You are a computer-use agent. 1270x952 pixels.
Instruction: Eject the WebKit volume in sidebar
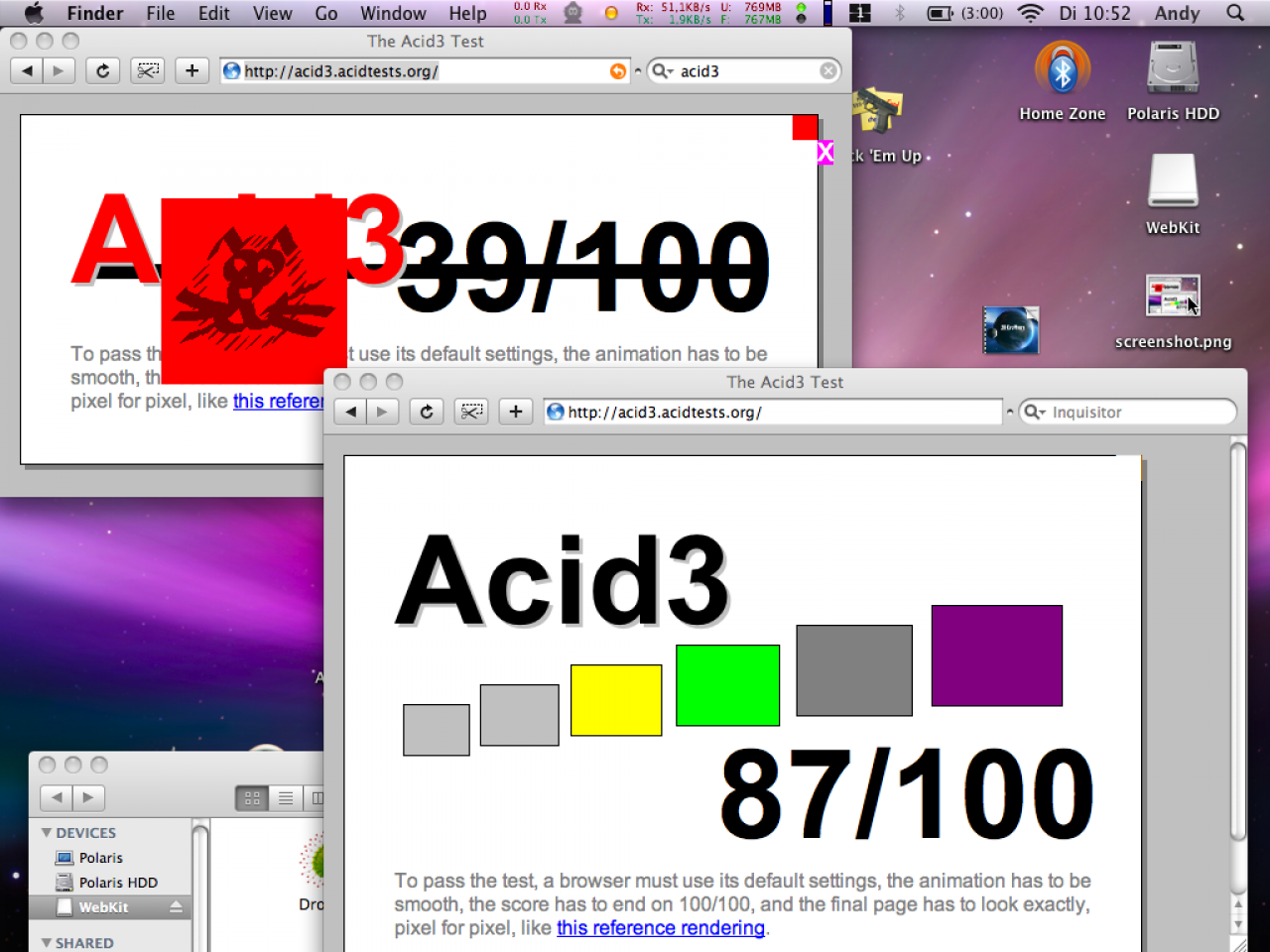[x=177, y=907]
